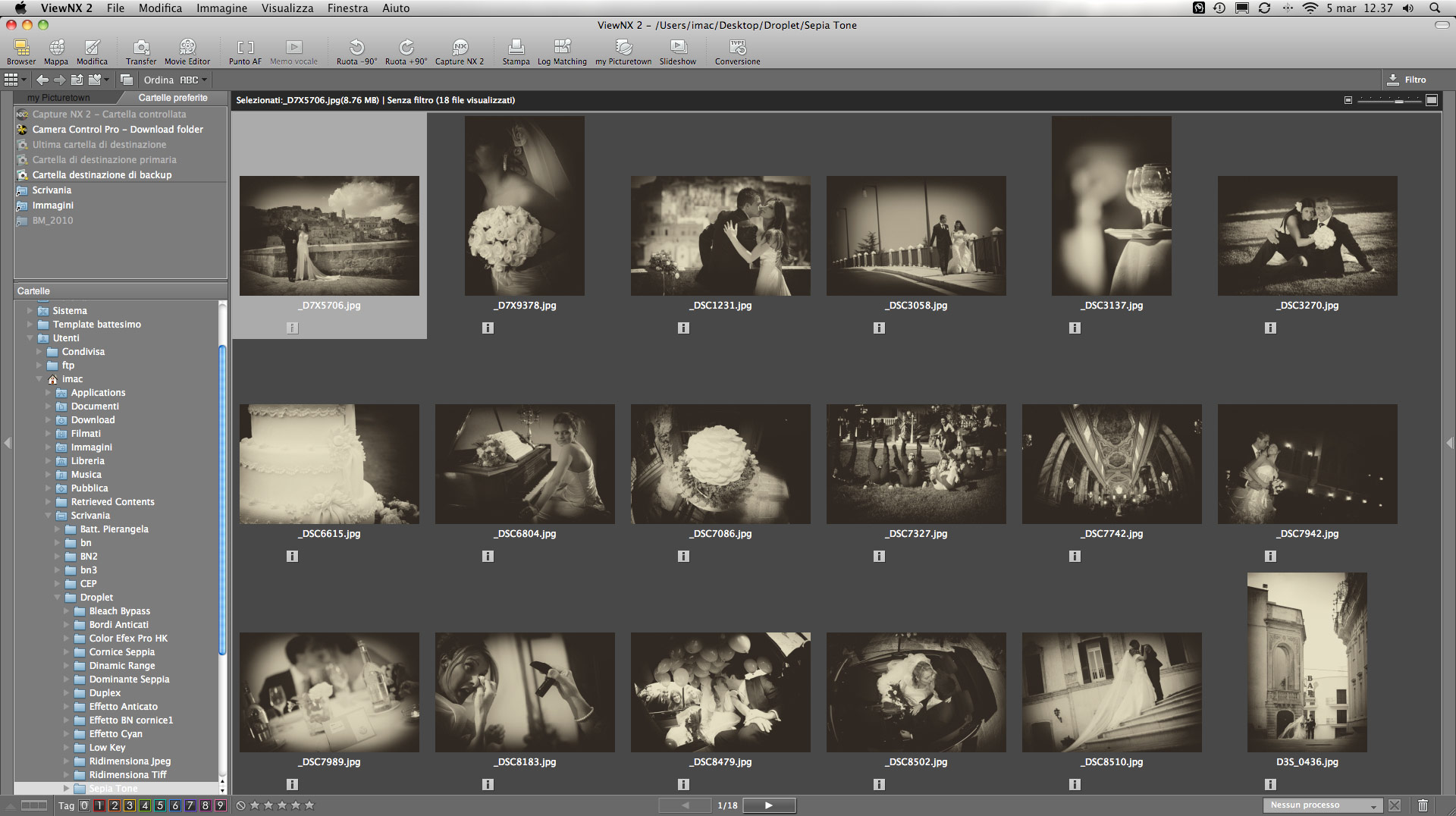
Task: Toggle tag label 6
Action: [x=175, y=805]
